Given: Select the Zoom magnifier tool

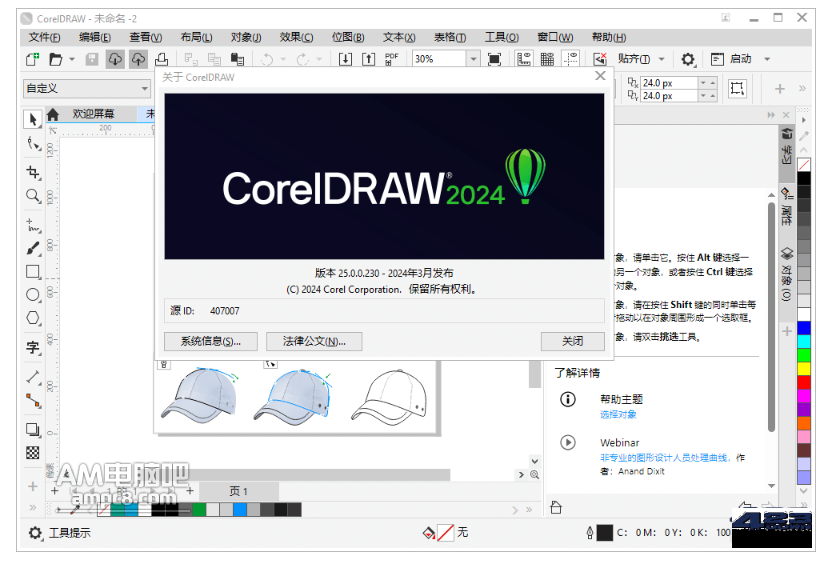Looking at the screenshot, I should [x=33, y=196].
